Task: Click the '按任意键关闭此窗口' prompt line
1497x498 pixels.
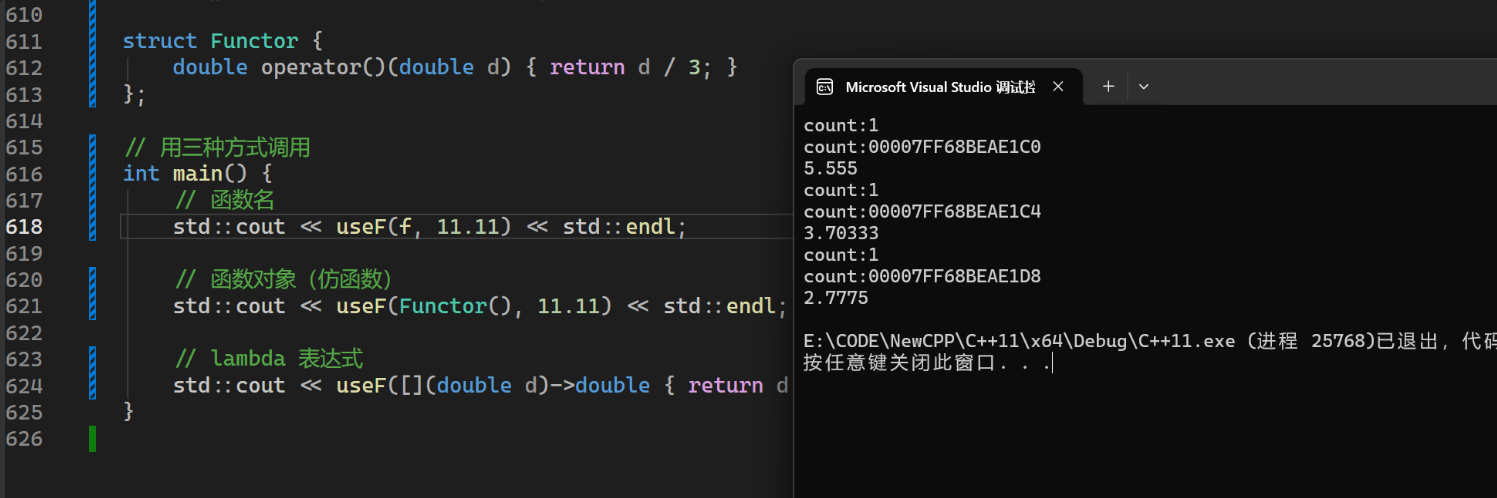Action: tap(927, 363)
